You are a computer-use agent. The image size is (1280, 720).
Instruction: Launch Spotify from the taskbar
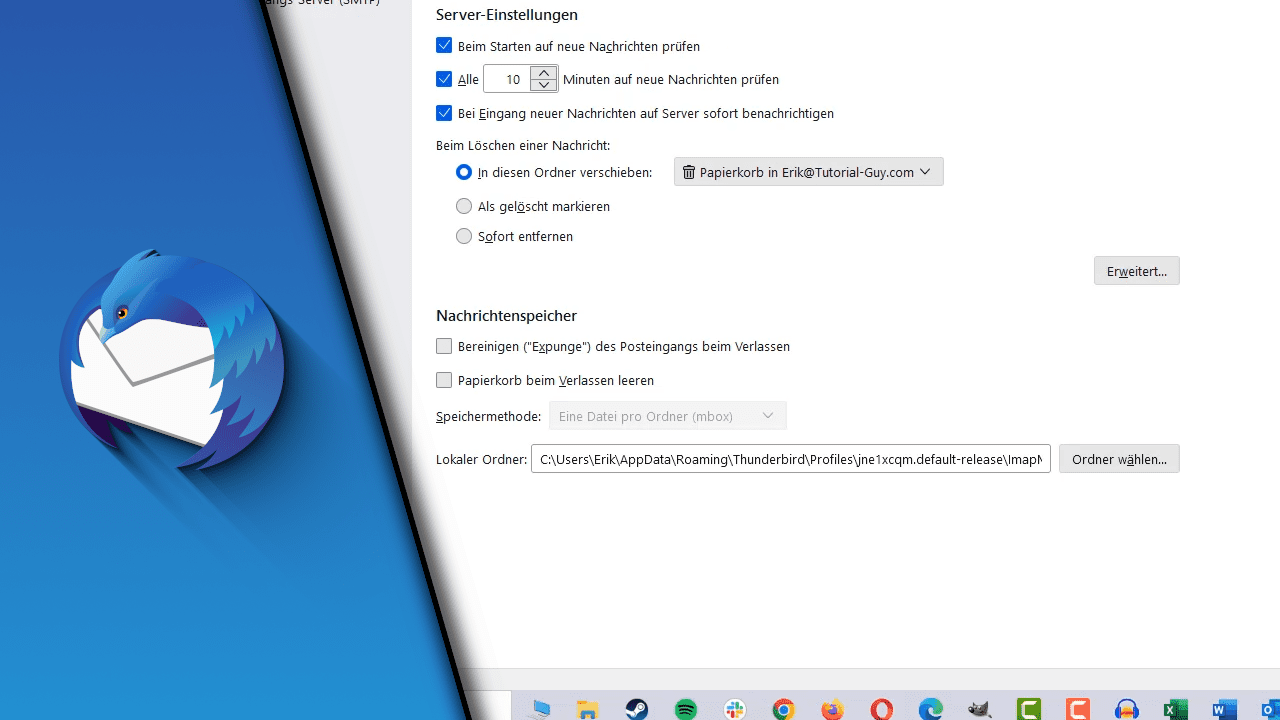pos(684,709)
